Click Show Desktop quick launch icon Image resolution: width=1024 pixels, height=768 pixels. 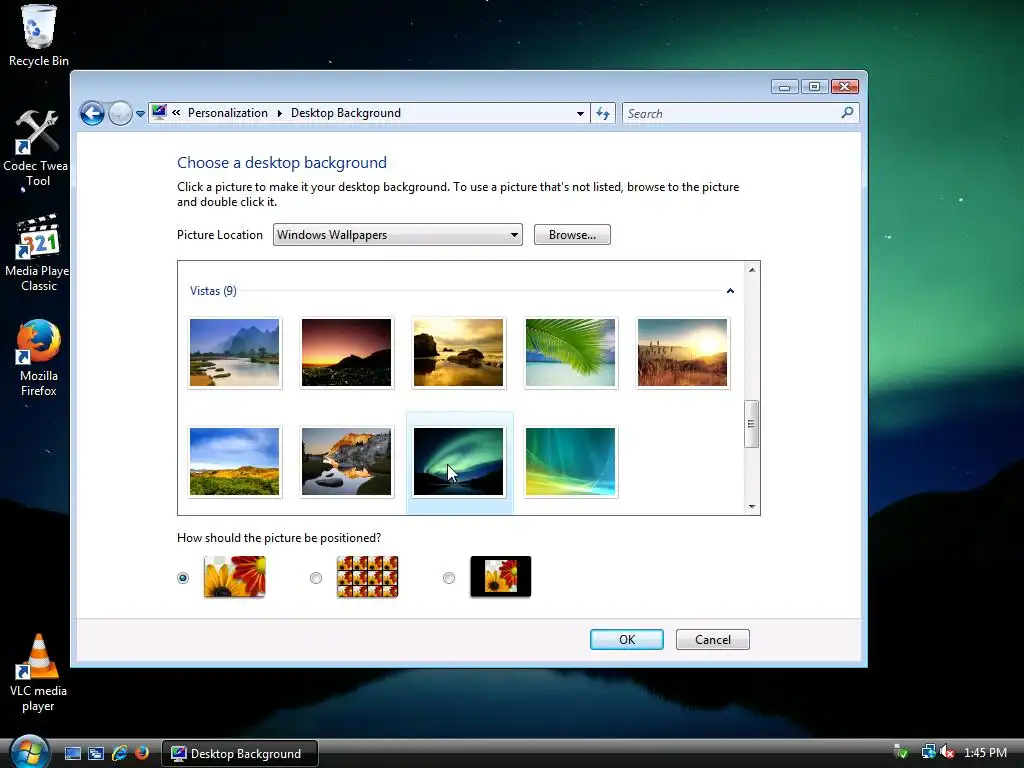click(x=72, y=754)
